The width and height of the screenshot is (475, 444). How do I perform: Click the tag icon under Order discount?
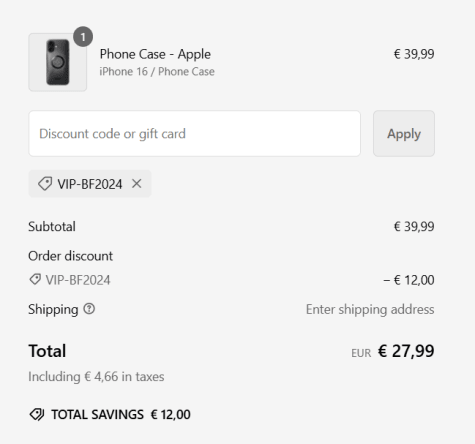click(x=35, y=279)
